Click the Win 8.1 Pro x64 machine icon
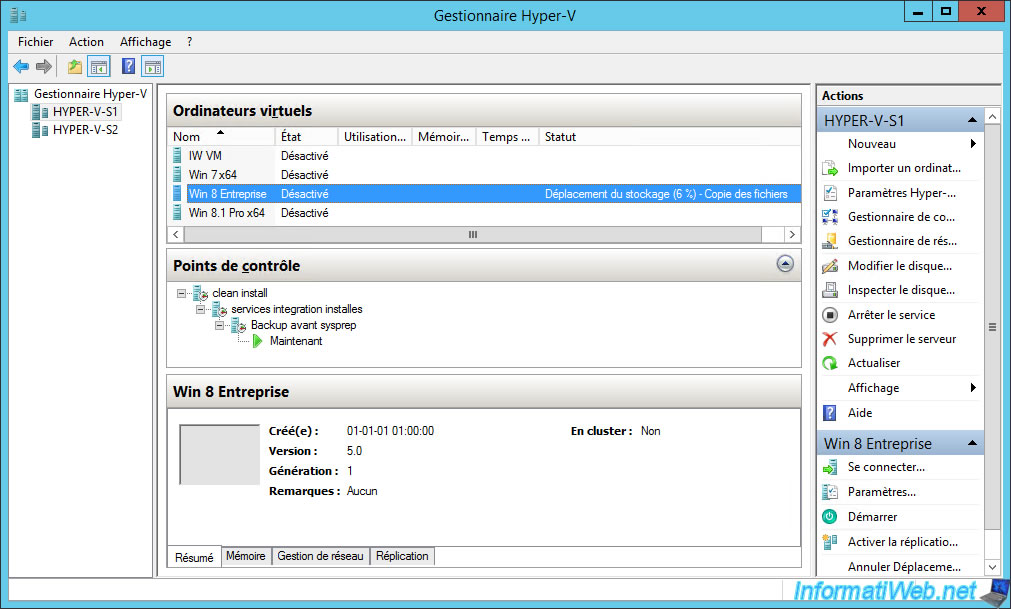This screenshot has height=609, width=1011. click(x=177, y=213)
